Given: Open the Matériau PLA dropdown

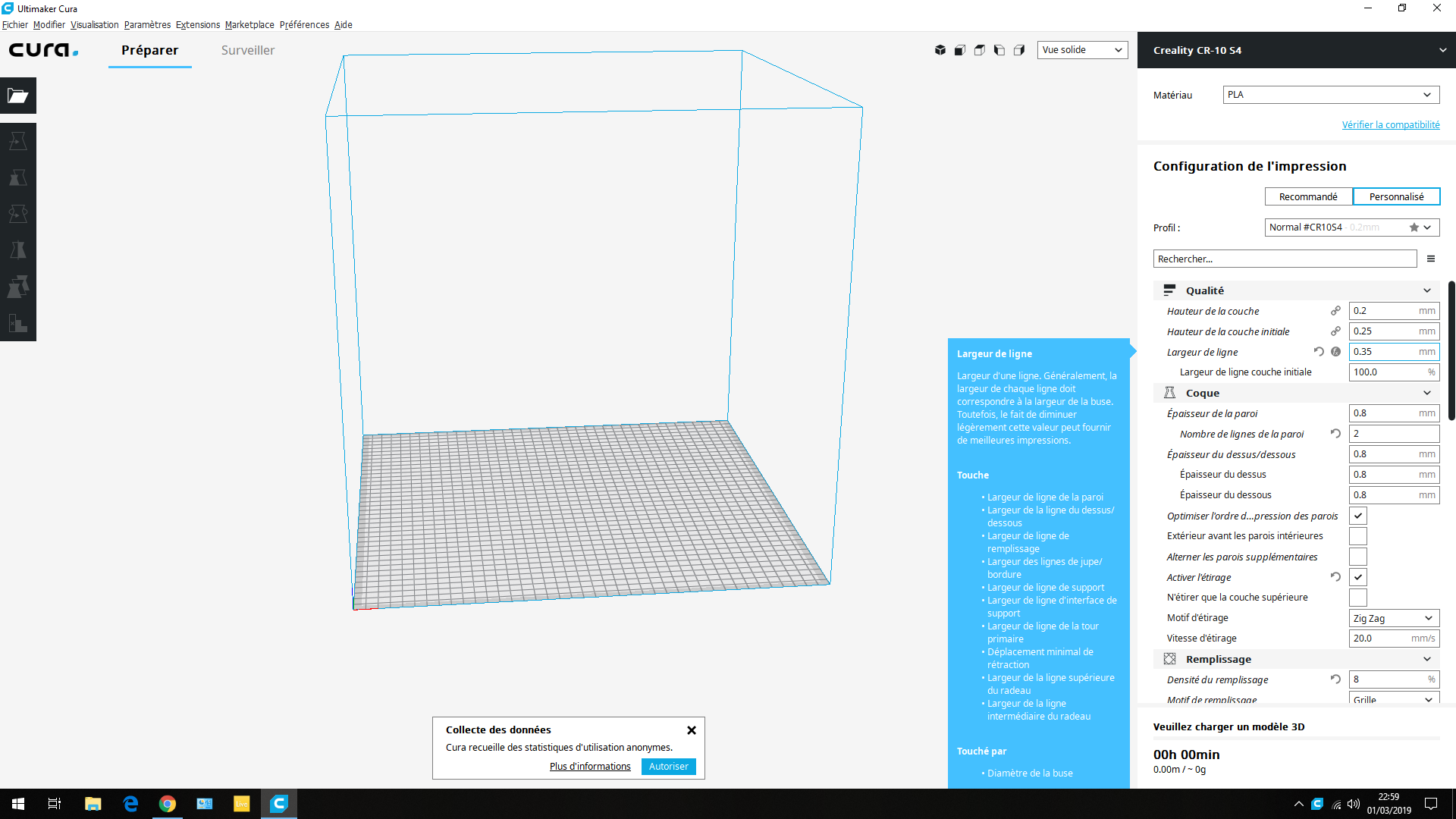Looking at the screenshot, I should pos(1331,95).
